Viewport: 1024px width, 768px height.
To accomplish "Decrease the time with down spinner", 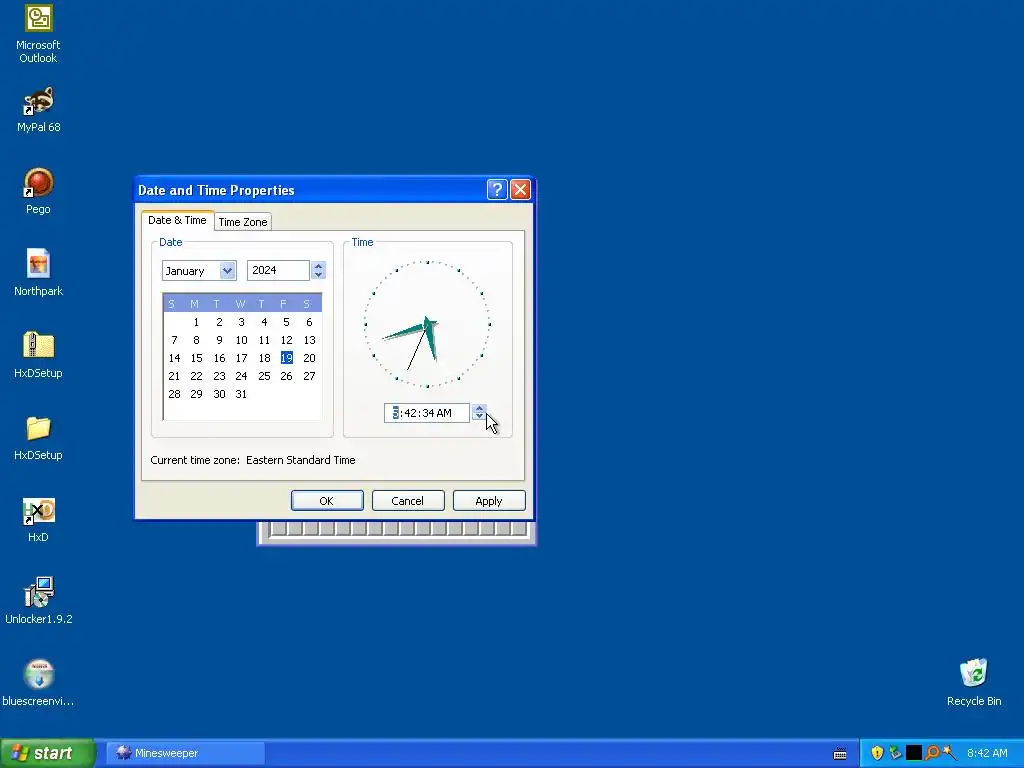I will point(479,417).
